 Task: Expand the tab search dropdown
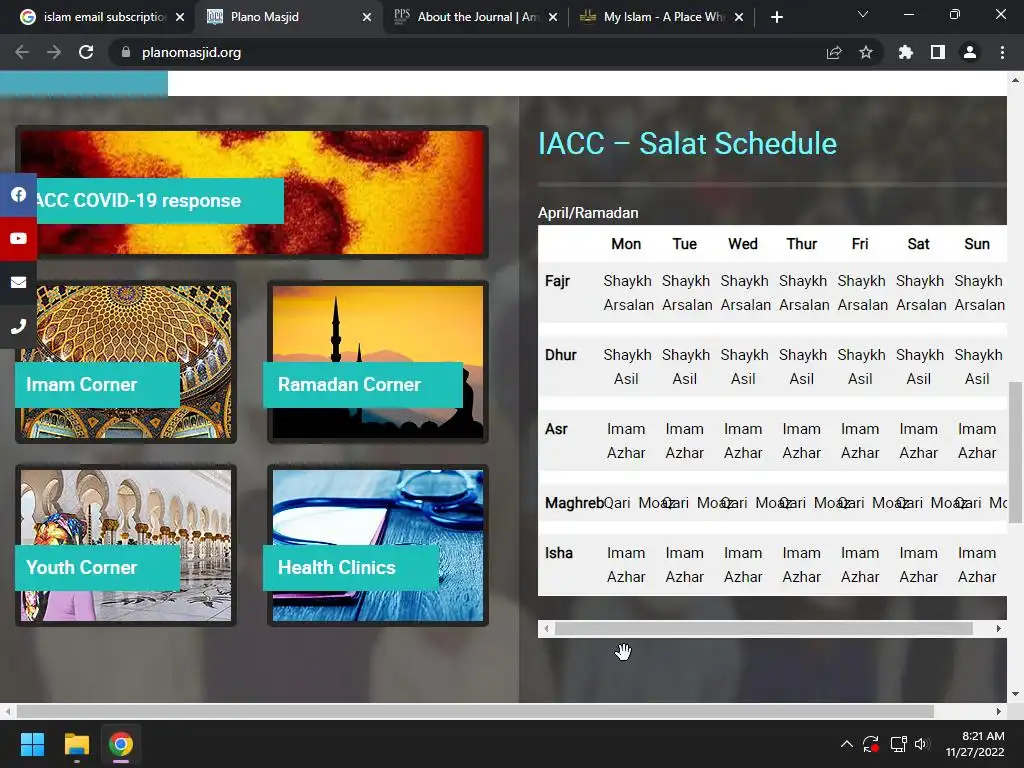pos(863,14)
